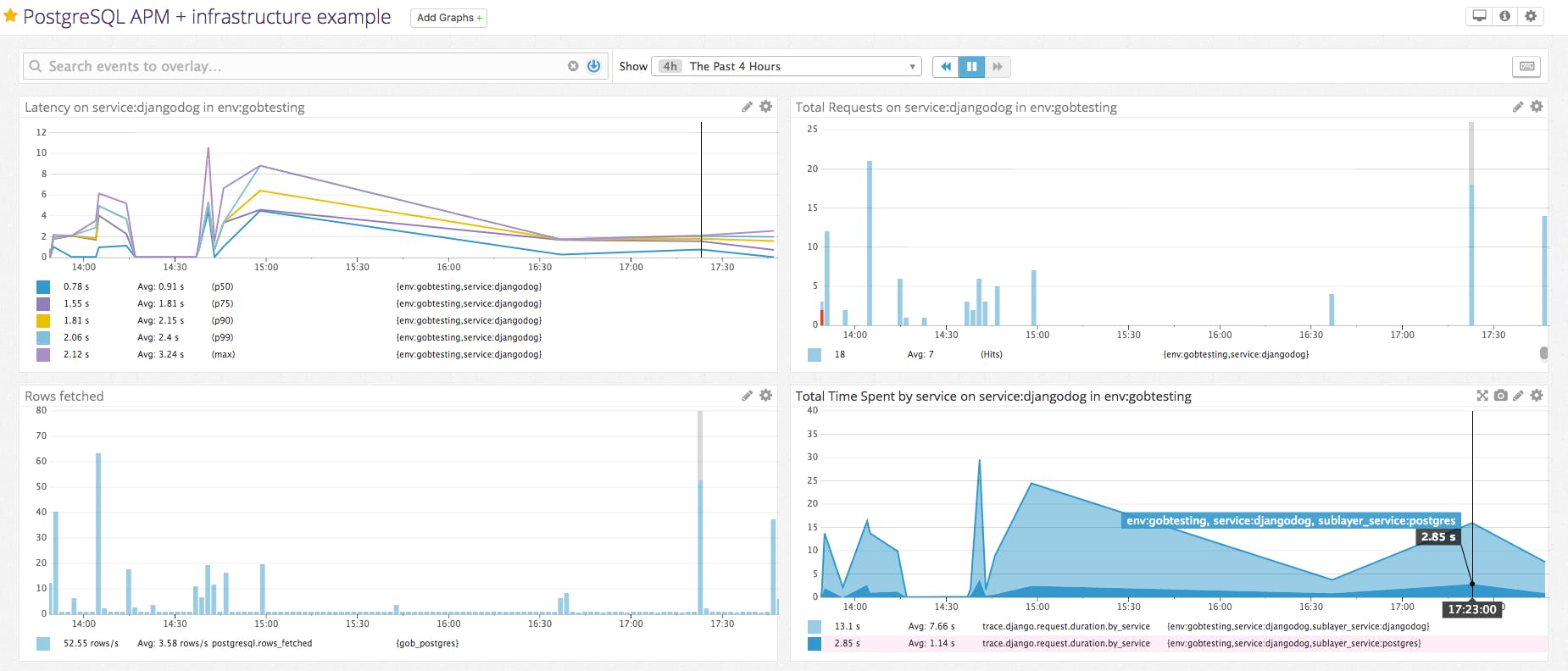Screen dimensions: 1568x671
Task: Clear the event overlay search field
Action: [573, 66]
